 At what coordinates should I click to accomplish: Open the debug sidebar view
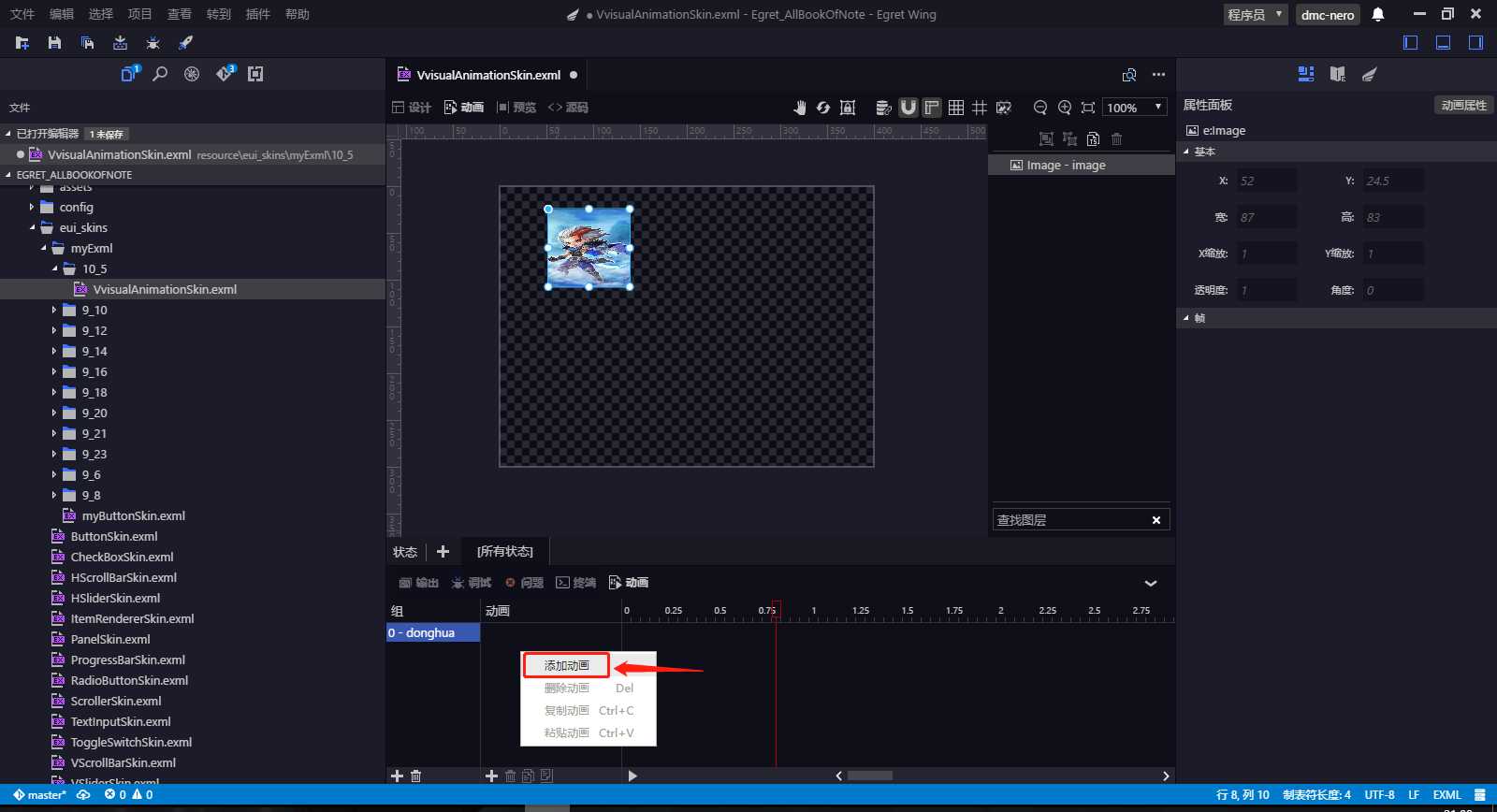point(192,74)
